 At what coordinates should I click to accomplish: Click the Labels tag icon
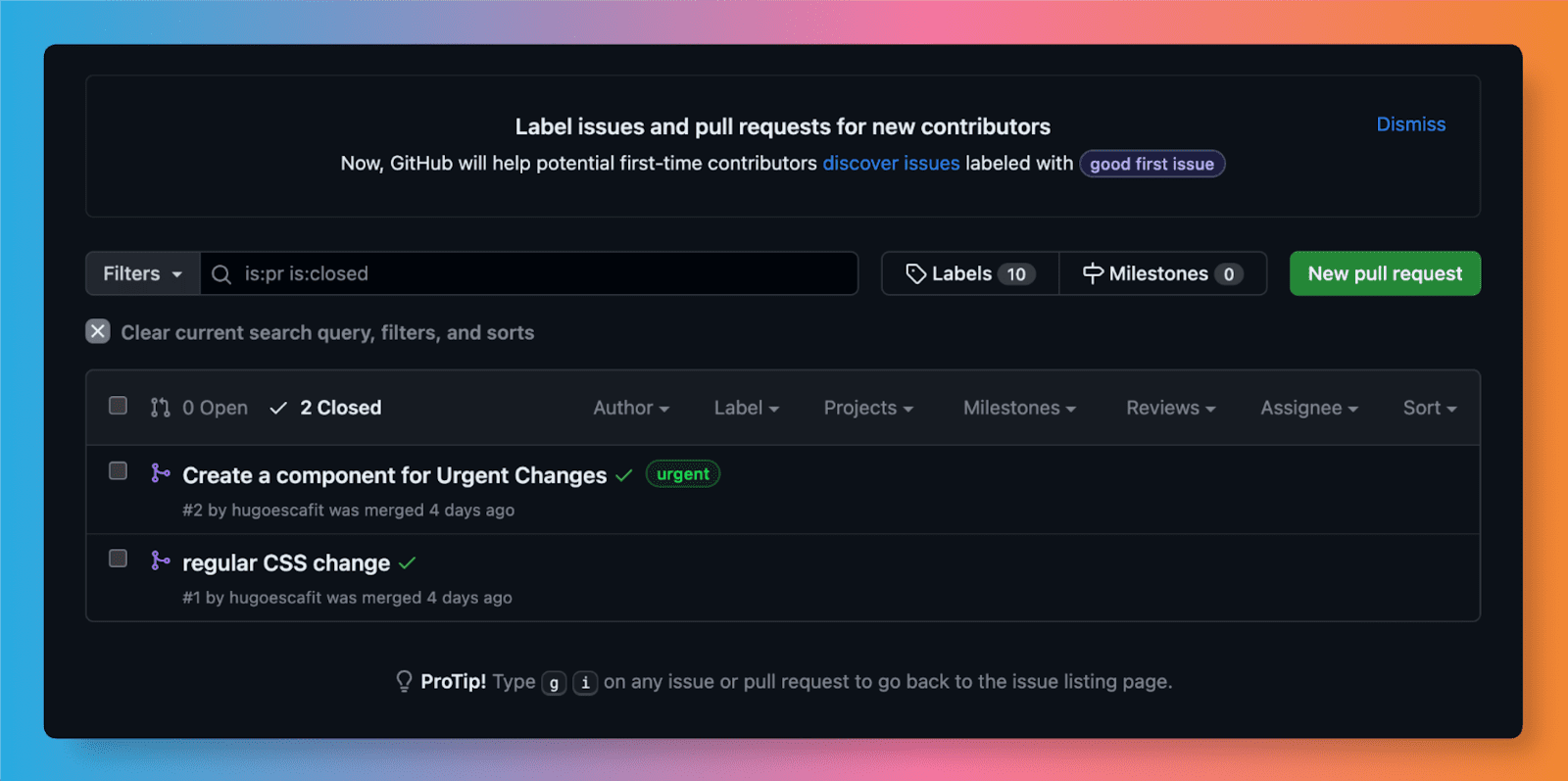tap(915, 274)
